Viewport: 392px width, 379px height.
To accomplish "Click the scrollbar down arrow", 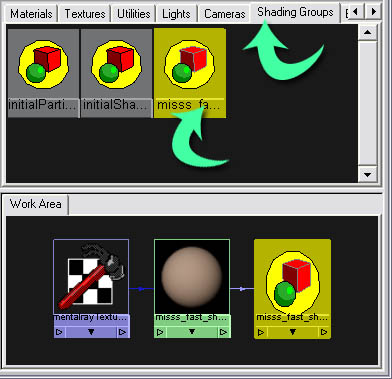I will (x=368, y=175).
